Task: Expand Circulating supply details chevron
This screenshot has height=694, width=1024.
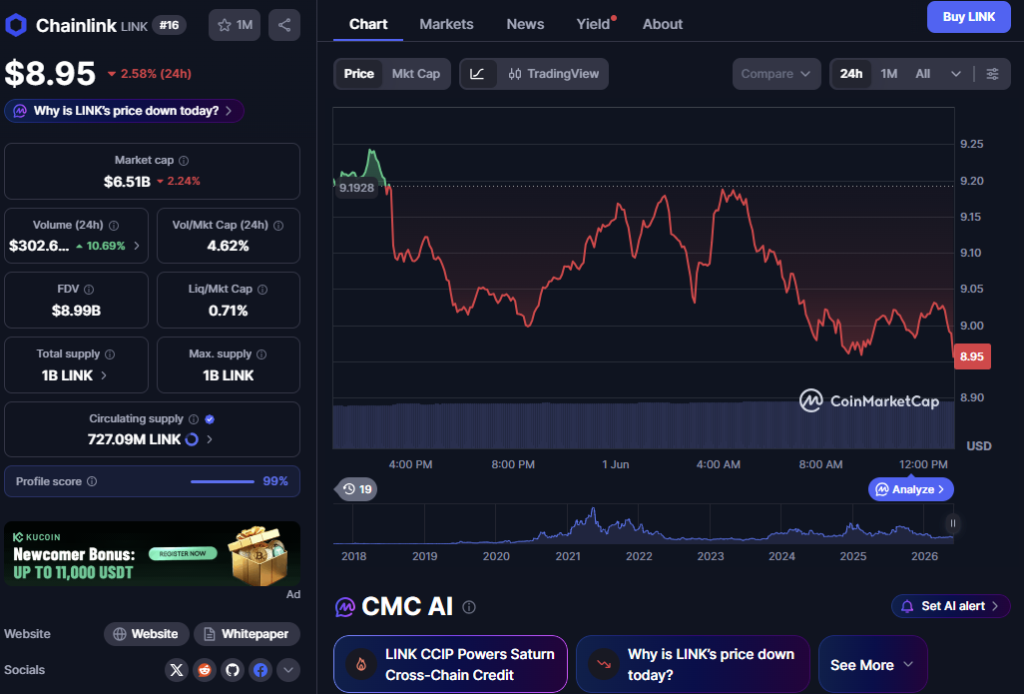Action: click(x=210, y=439)
